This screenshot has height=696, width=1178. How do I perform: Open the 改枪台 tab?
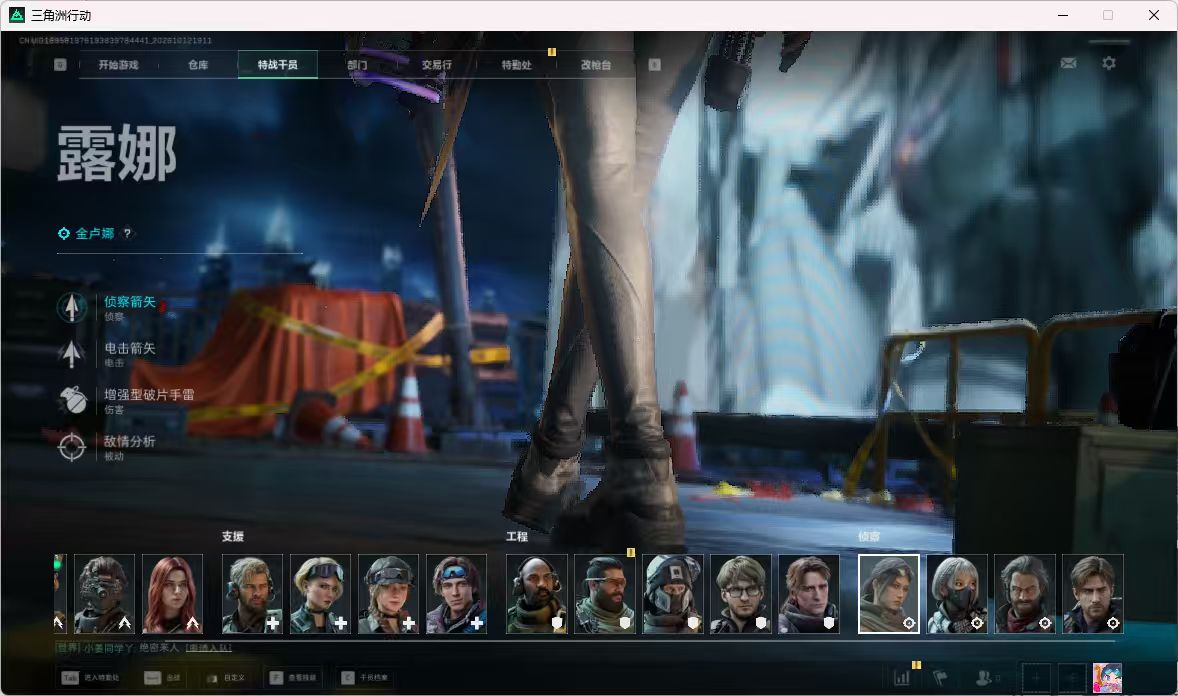pyautogui.click(x=596, y=65)
